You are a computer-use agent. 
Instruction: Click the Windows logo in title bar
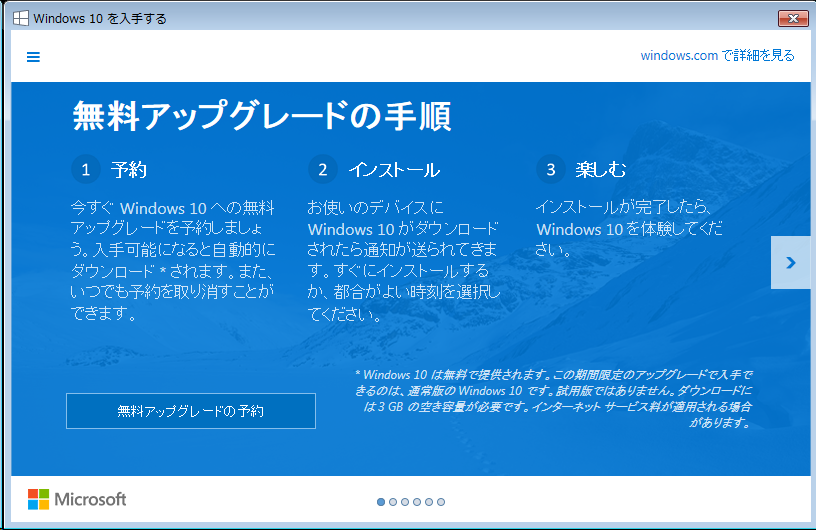click(x=21, y=18)
